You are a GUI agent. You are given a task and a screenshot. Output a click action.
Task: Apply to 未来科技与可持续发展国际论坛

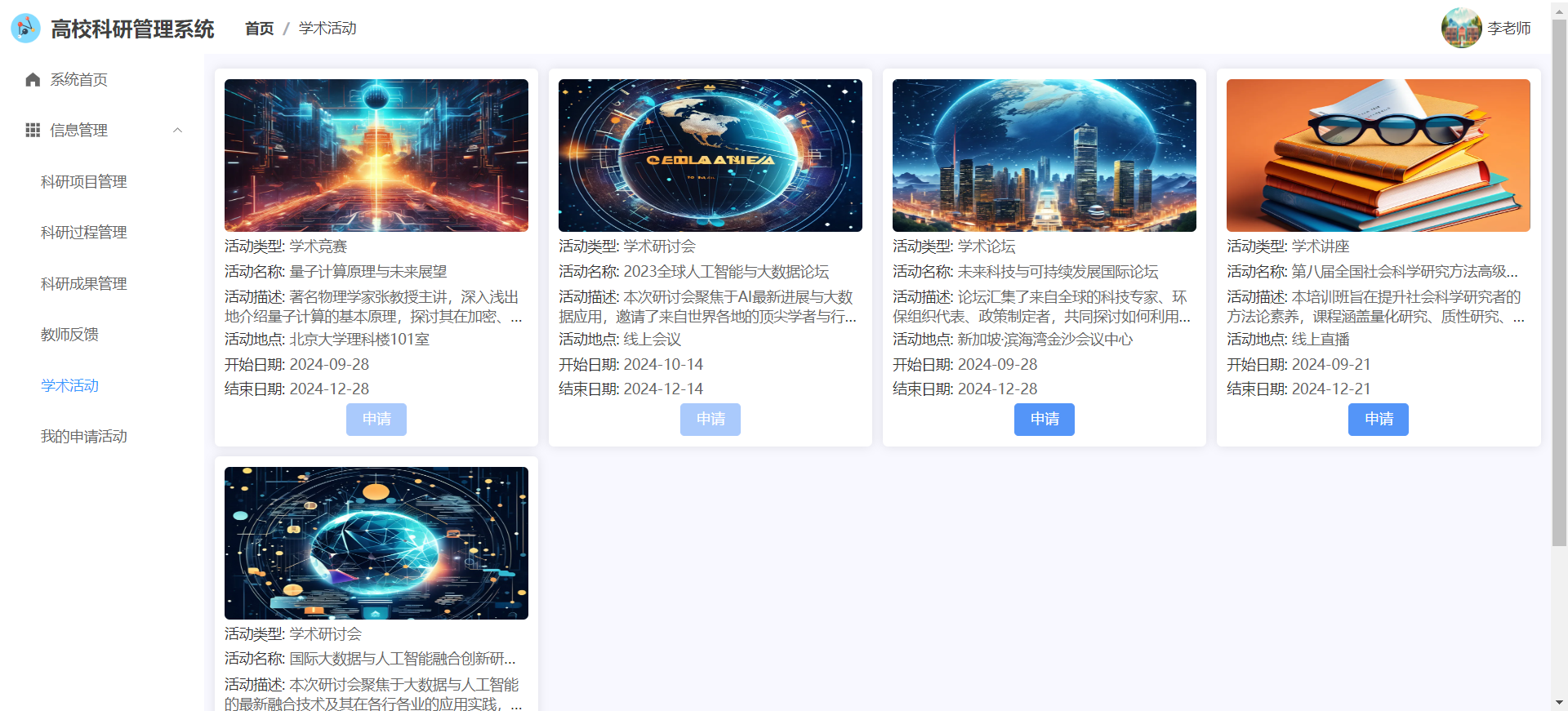1045,419
